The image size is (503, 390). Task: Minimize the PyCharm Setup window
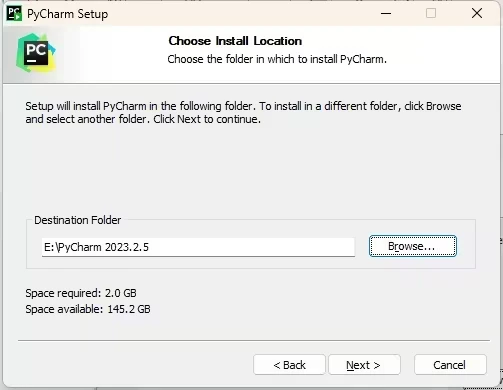(x=386, y=14)
